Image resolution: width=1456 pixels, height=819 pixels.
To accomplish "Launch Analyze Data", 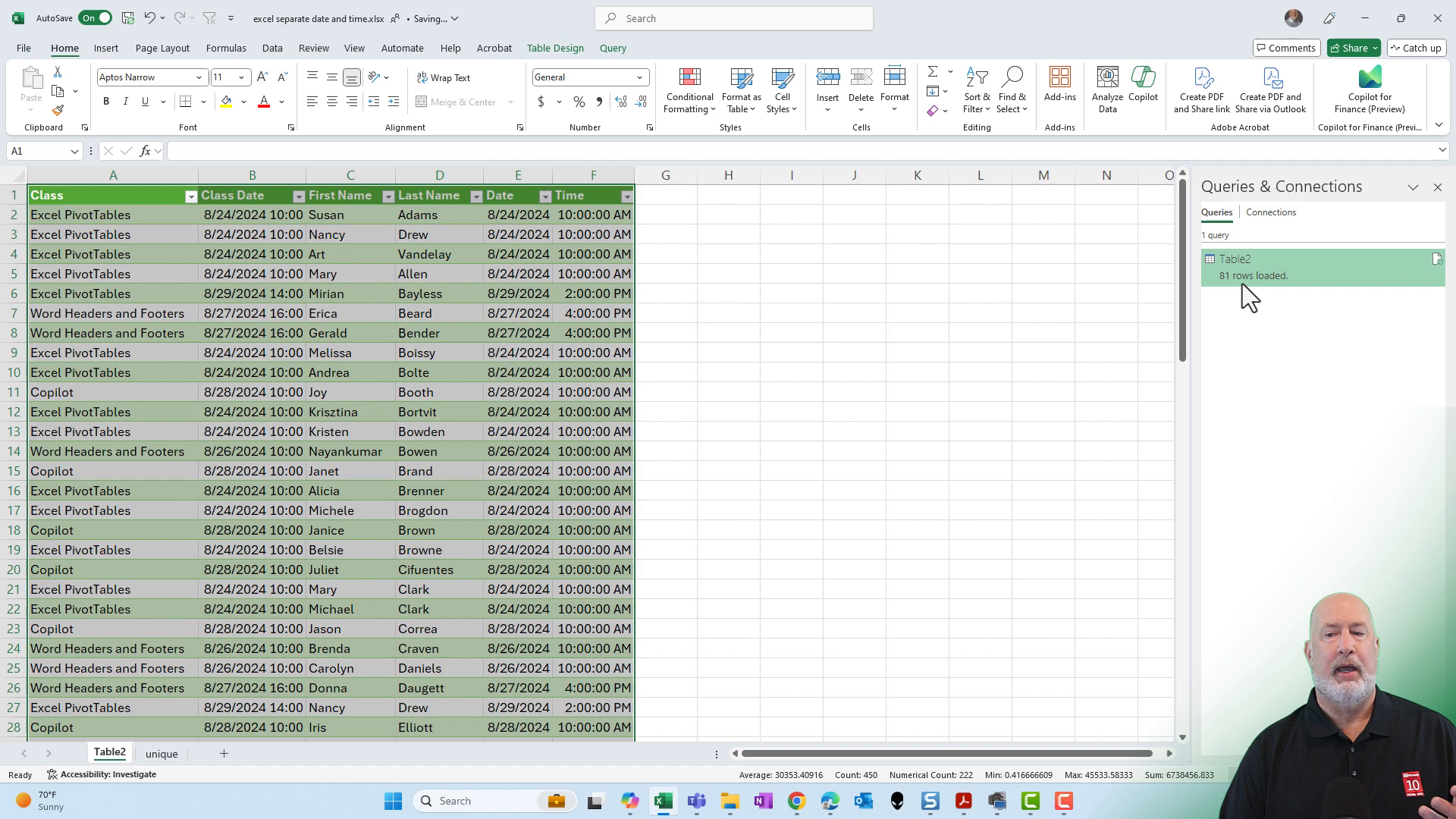I will tap(1107, 89).
